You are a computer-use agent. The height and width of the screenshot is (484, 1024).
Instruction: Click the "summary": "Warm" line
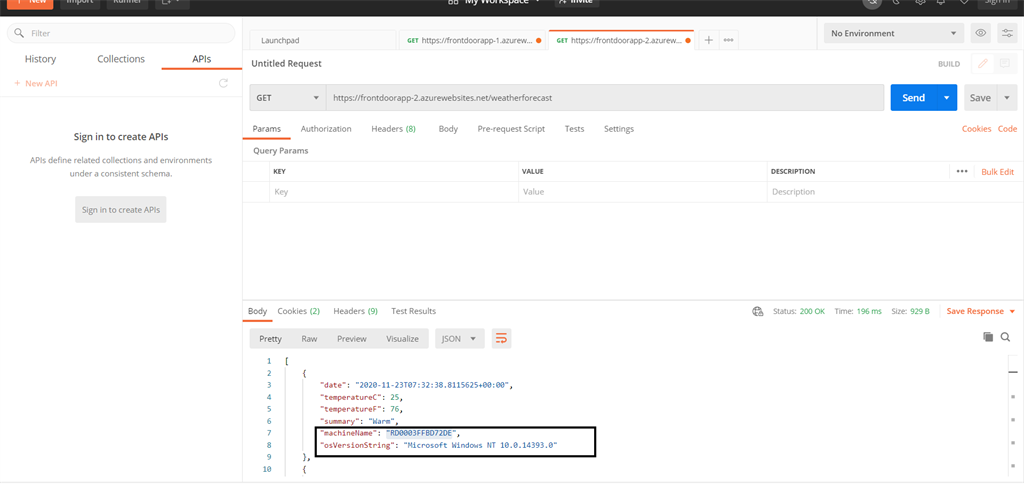359,421
